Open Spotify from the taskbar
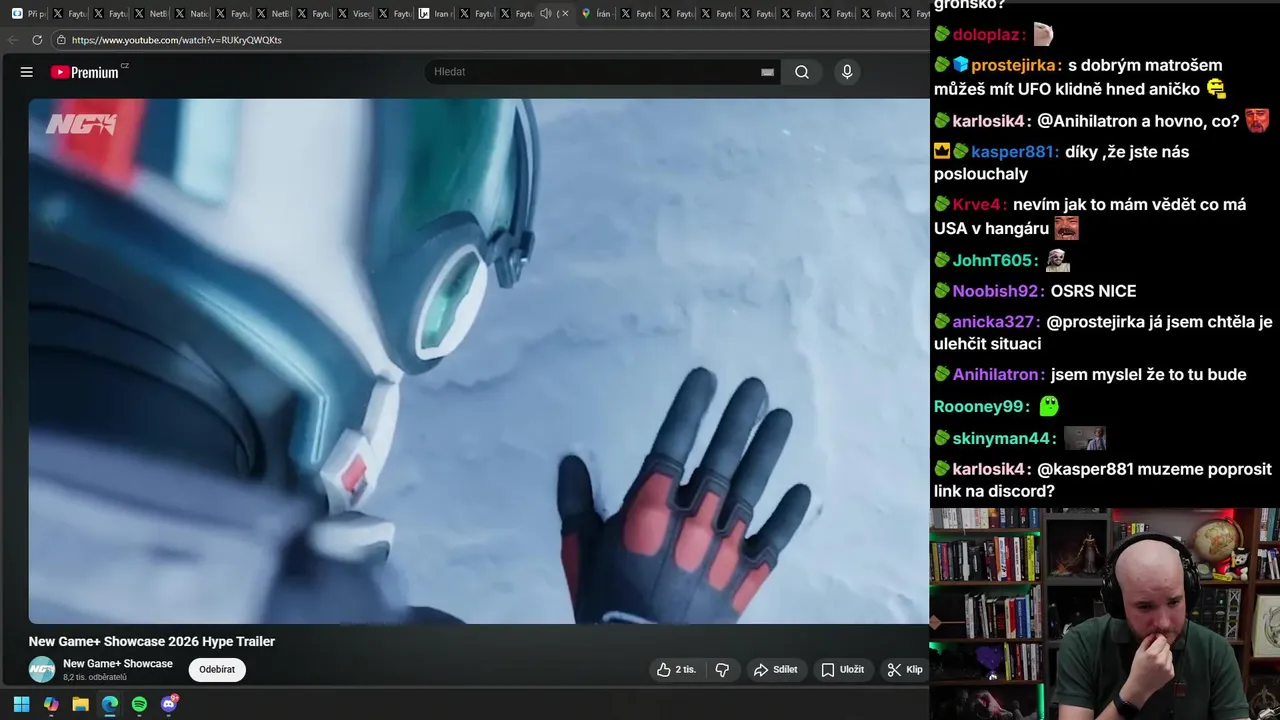This screenshot has height=720, width=1280. coord(139,704)
